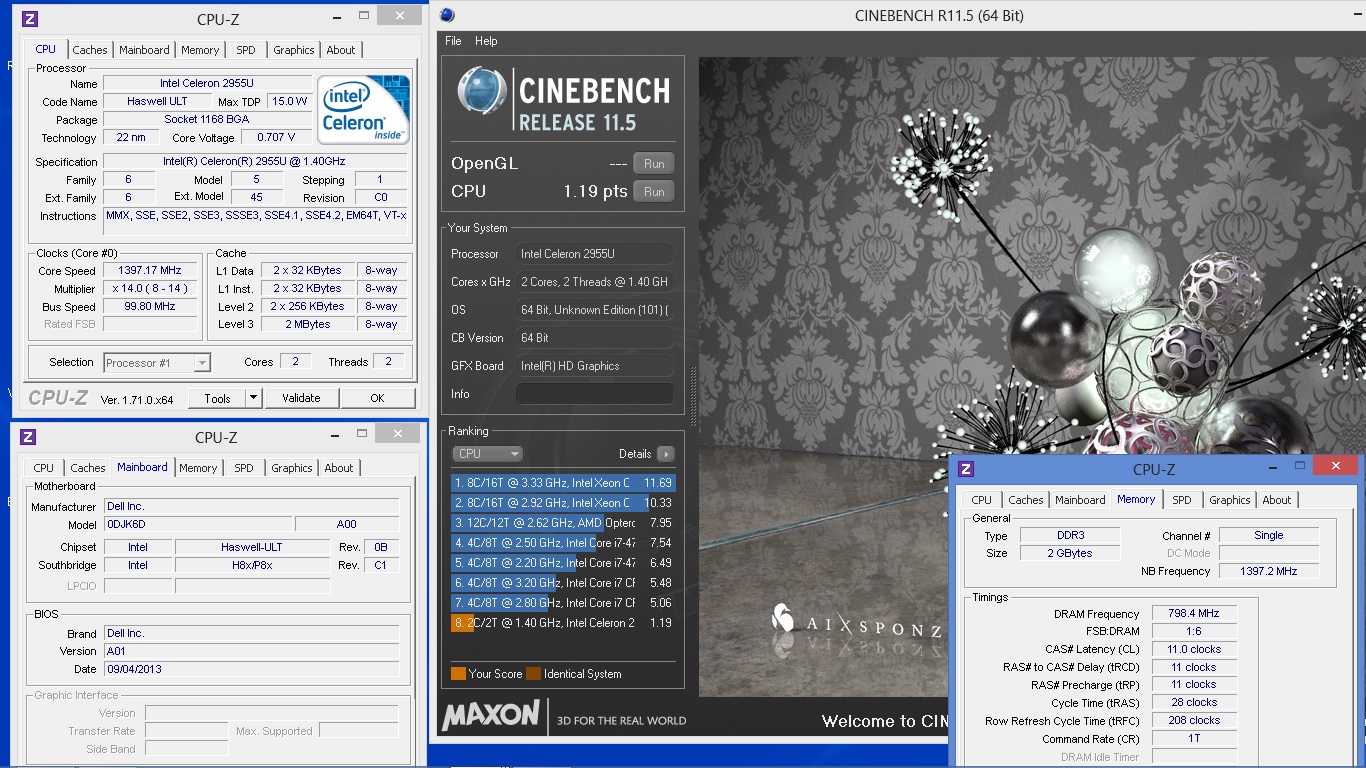Image resolution: width=1366 pixels, height=768 pixels.
Task: Click the Cinebench app icon in title bar
Action: coord(447,15)
